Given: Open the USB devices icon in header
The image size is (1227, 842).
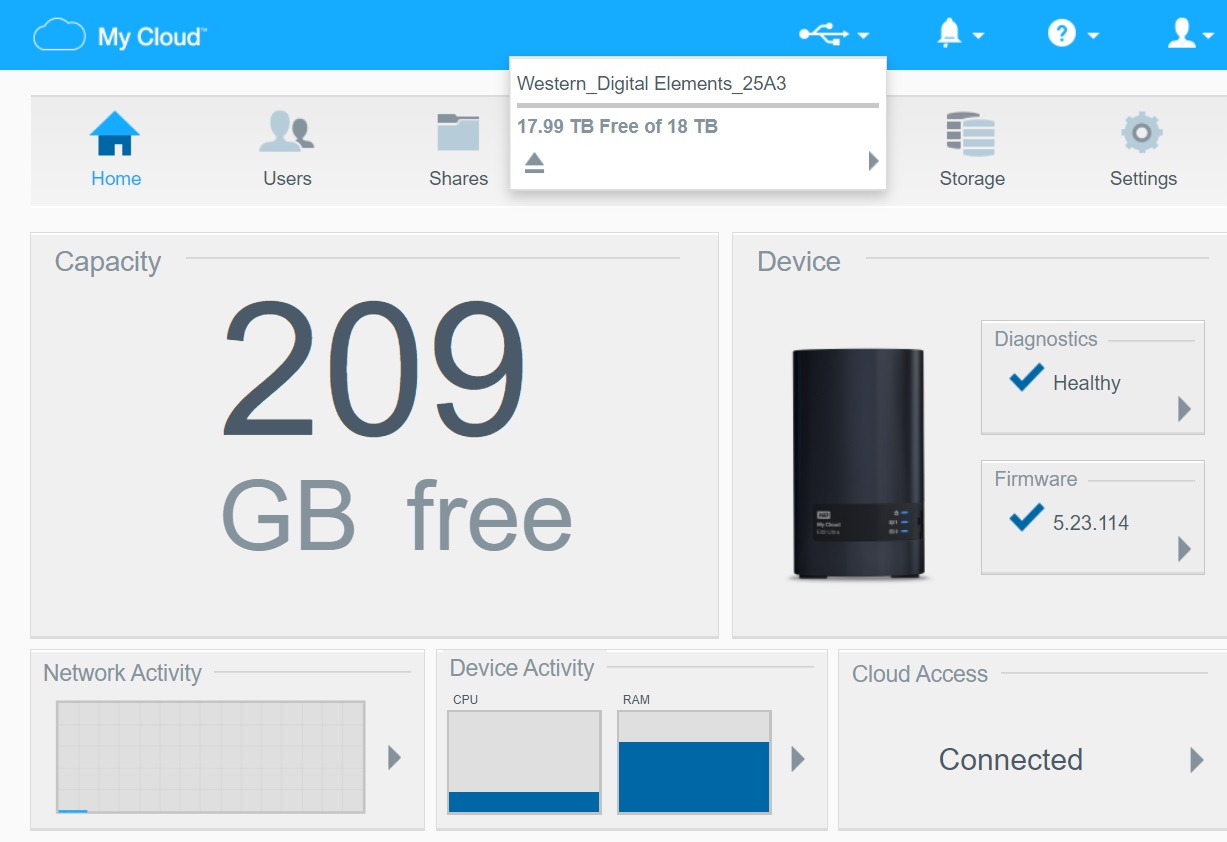Looking at the screenshot, I should (x=823, y=34).
